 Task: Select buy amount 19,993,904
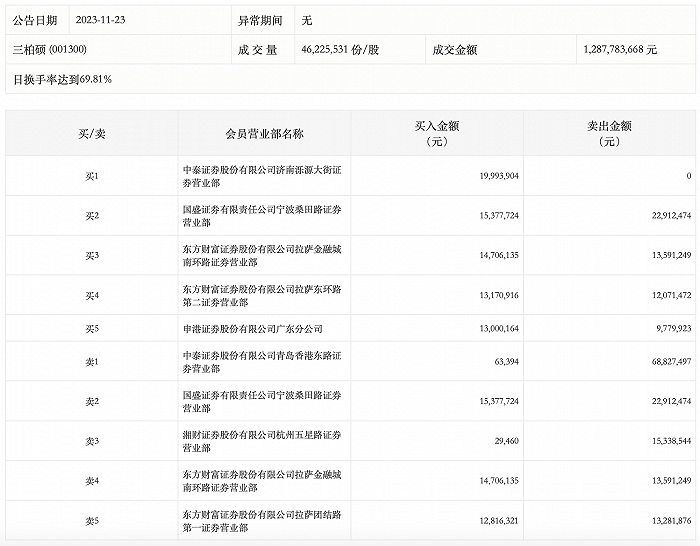tap(499, 176)
